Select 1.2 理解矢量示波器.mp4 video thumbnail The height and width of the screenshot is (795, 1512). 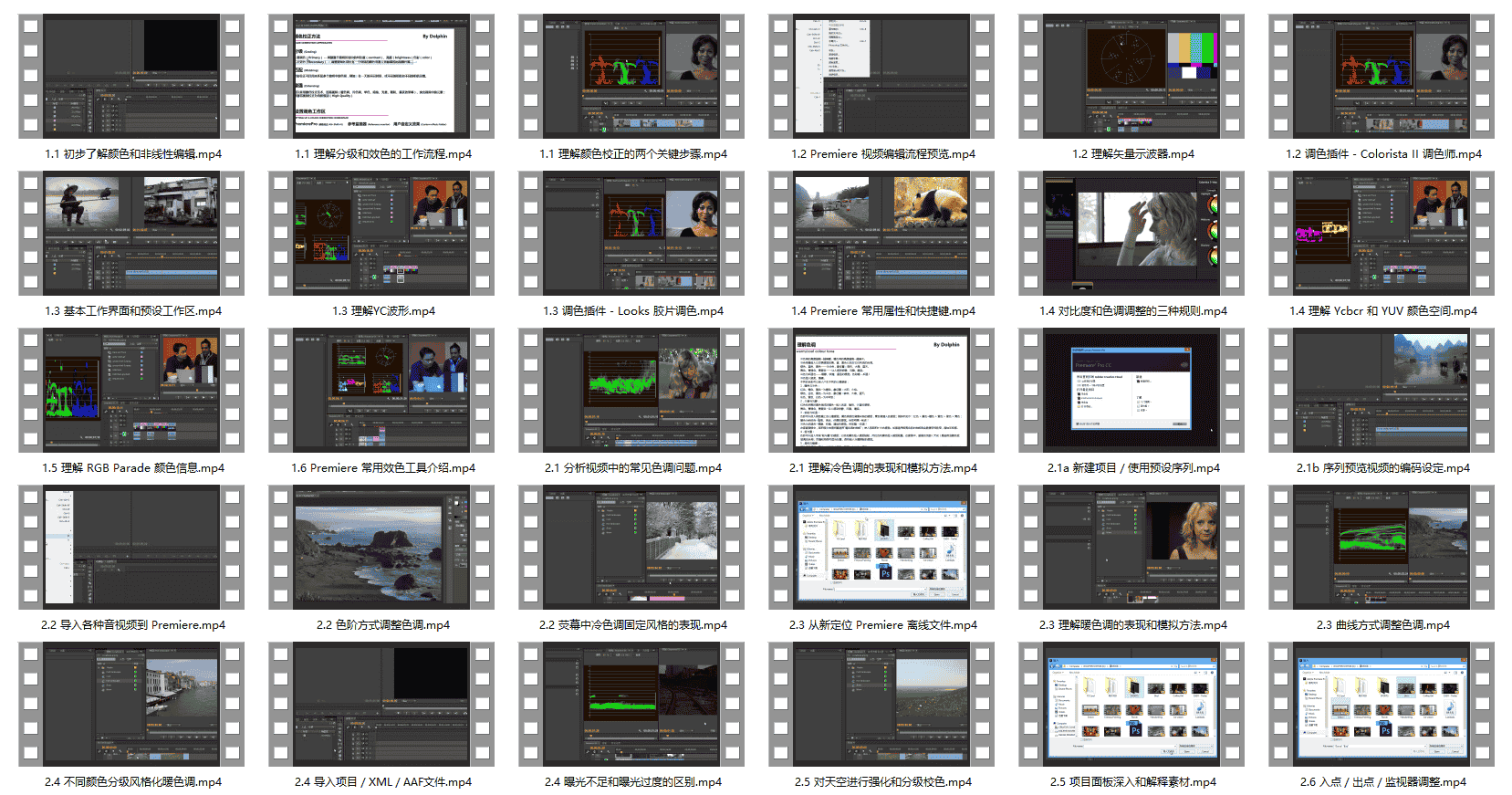(x=1131, y=76)
